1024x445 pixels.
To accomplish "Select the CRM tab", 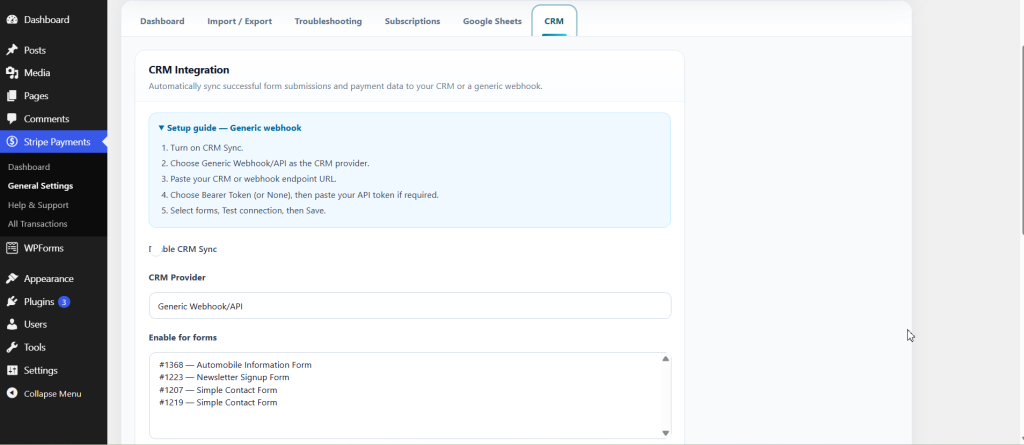I will point(554,22).
